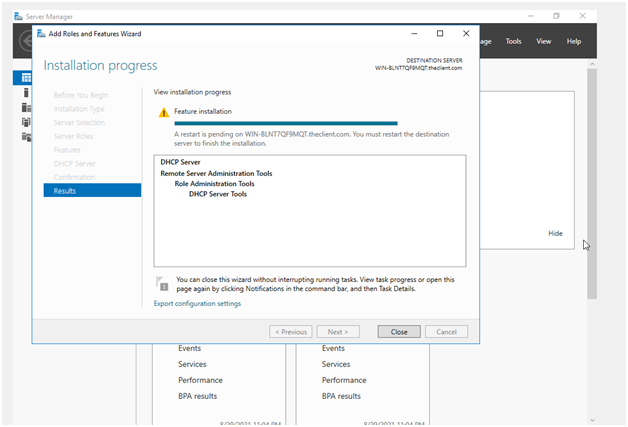The width and height of the screenshot is (628, 427).
Task: Open Export configuration settings link
Action: point(197,303)
